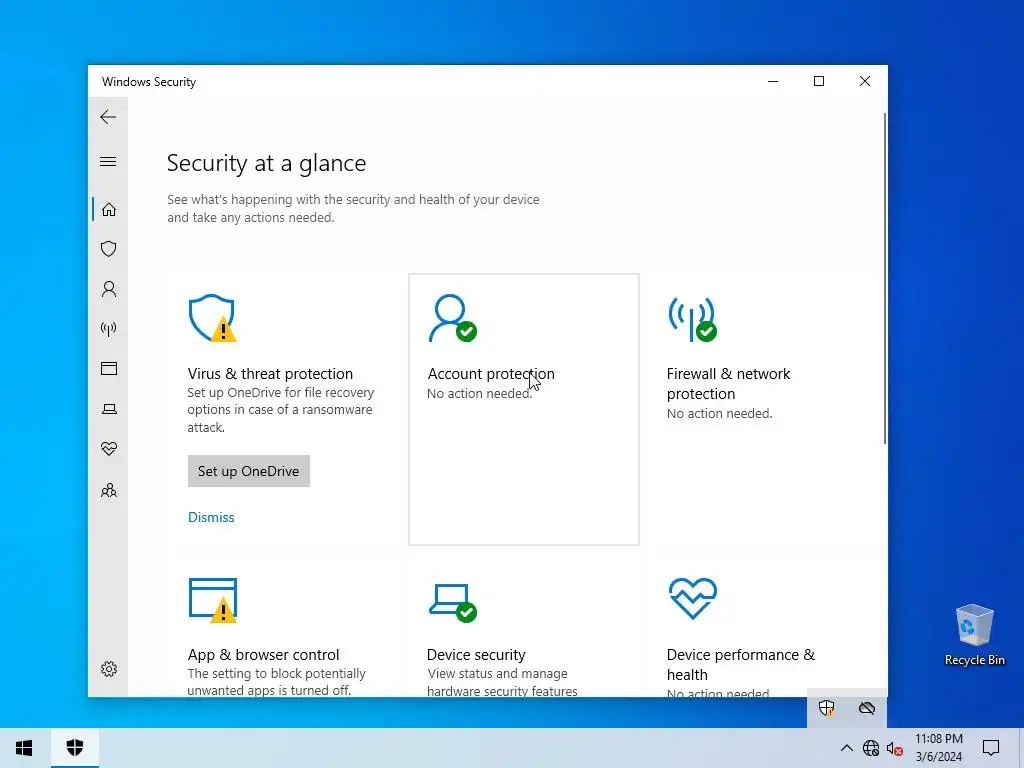Open Firewall & network antenna icon in sidebar
Screen dimensions: 1024x768
tap(108, 328)
